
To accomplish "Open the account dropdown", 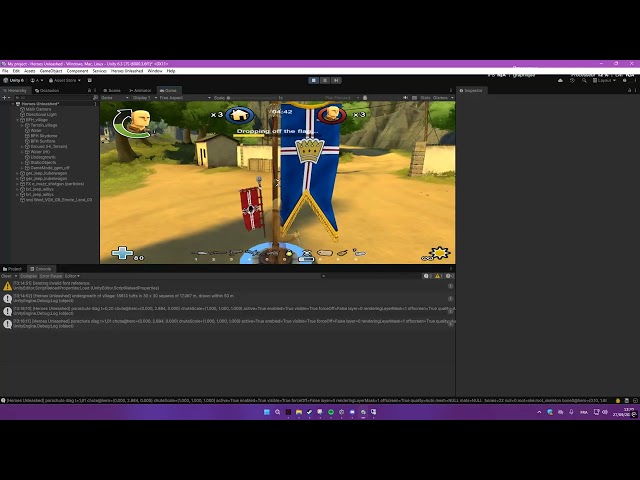I will 37,80.
